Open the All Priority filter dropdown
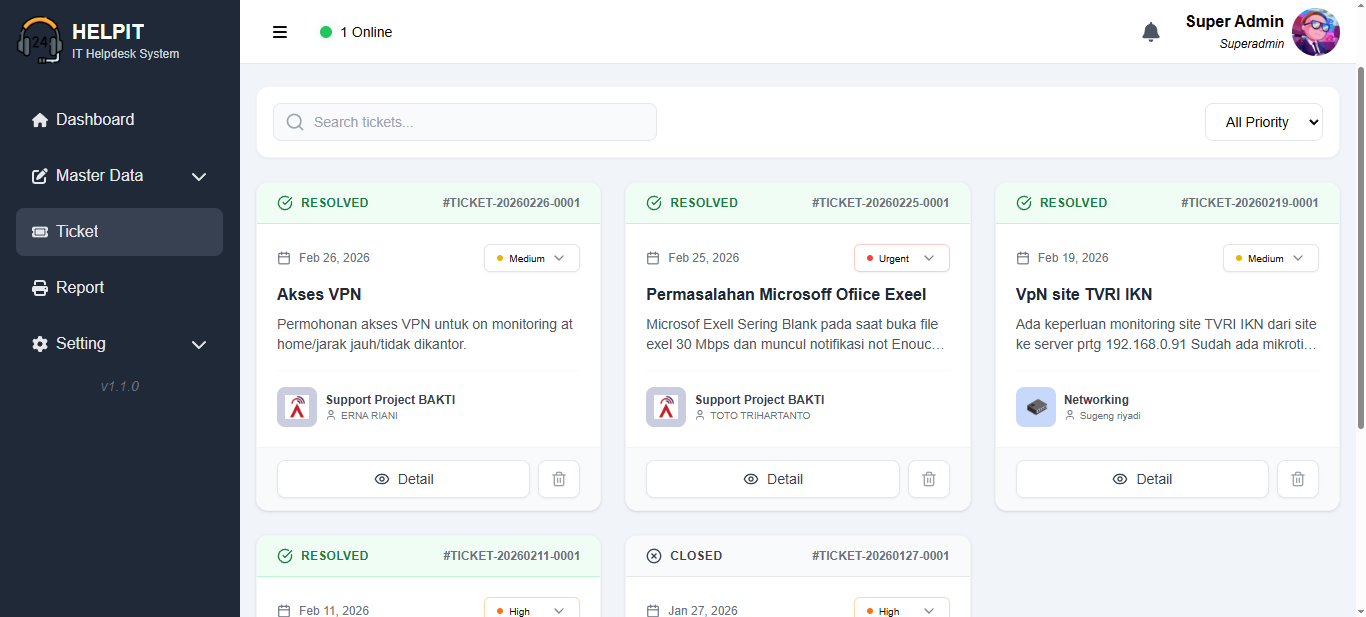Screen dimensions: 1366x617 (x=1263, y=122)
